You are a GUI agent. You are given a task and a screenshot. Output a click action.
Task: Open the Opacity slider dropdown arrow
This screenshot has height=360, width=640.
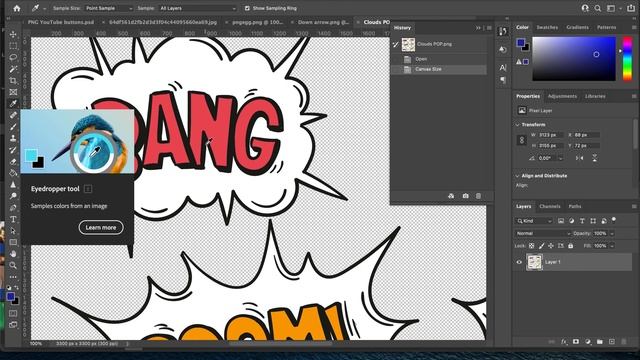(612, 233)
